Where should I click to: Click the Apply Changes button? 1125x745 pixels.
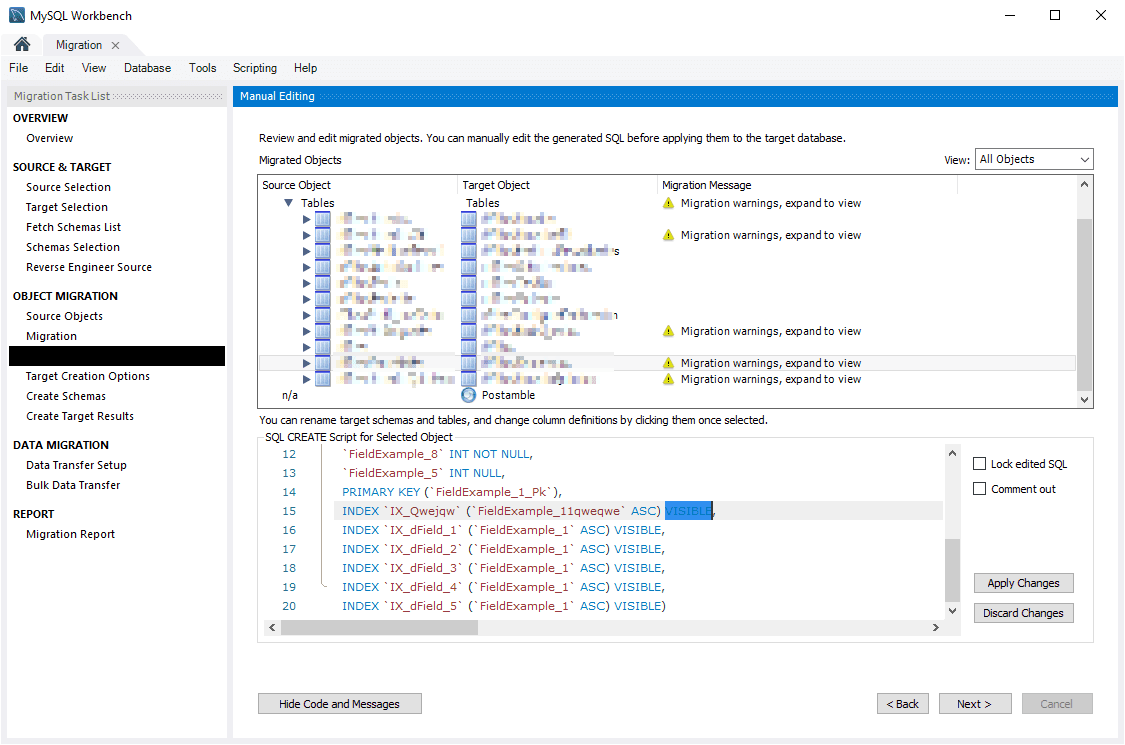click(x=1023, y=582)
